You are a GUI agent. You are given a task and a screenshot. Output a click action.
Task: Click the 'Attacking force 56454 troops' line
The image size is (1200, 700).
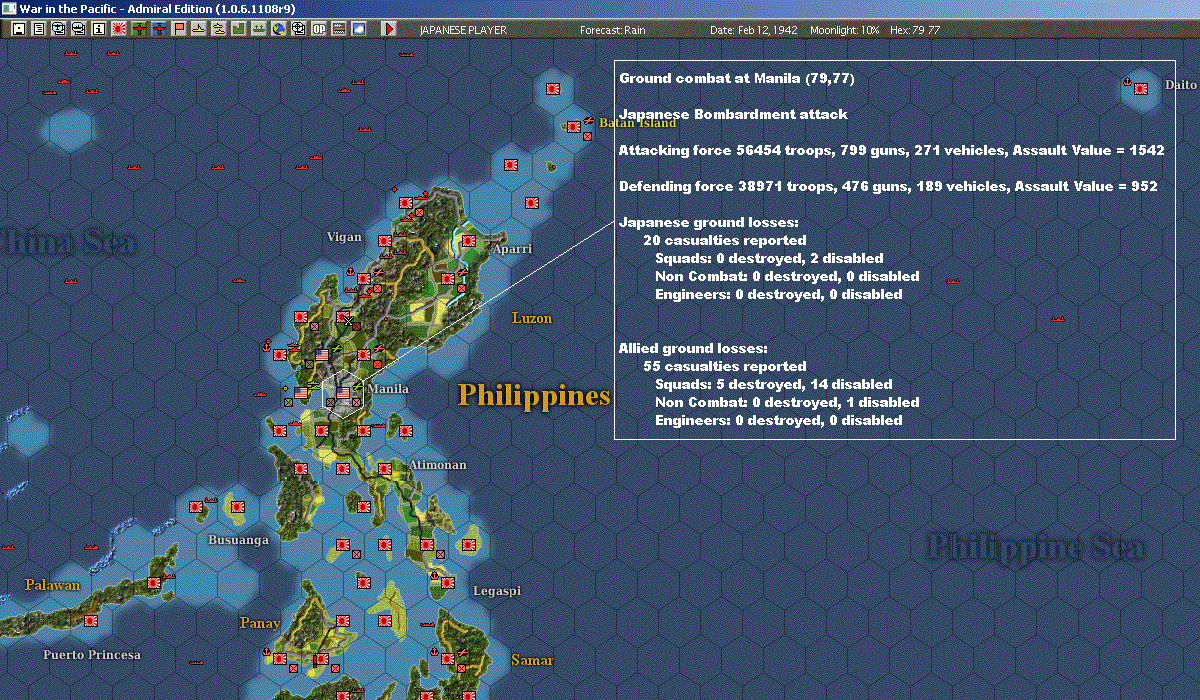(x=892, y=150)
